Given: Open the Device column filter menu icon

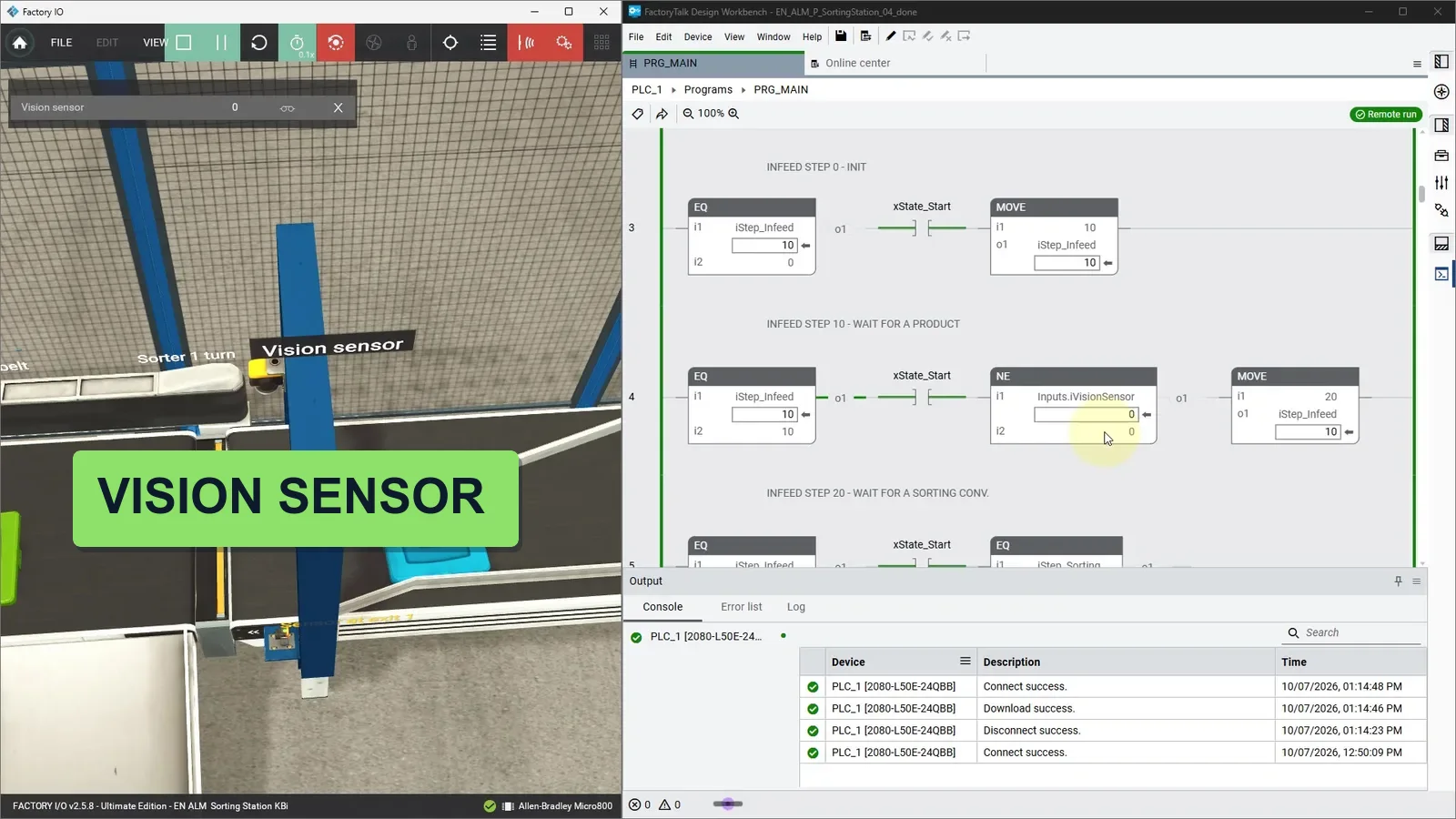Looking at the screenshot, I should click(965, 662).
